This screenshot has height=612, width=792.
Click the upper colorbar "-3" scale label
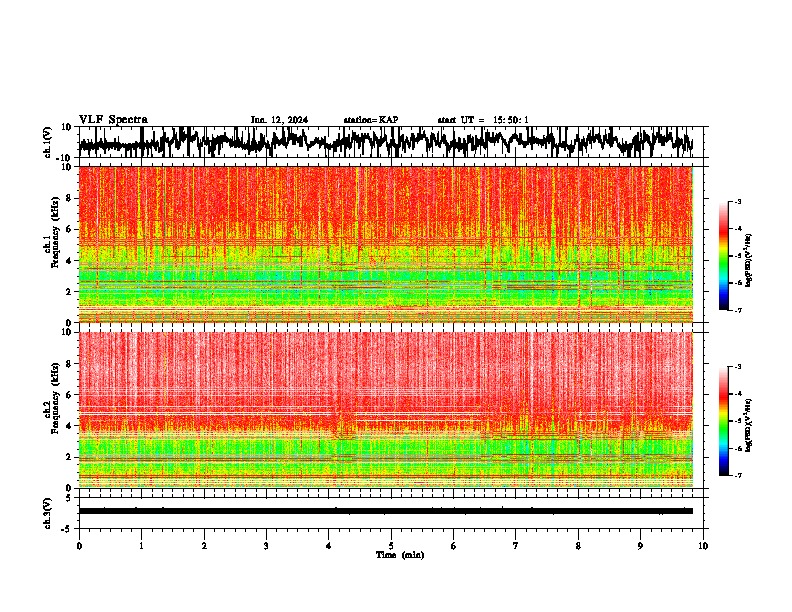[x=737, y=201]
